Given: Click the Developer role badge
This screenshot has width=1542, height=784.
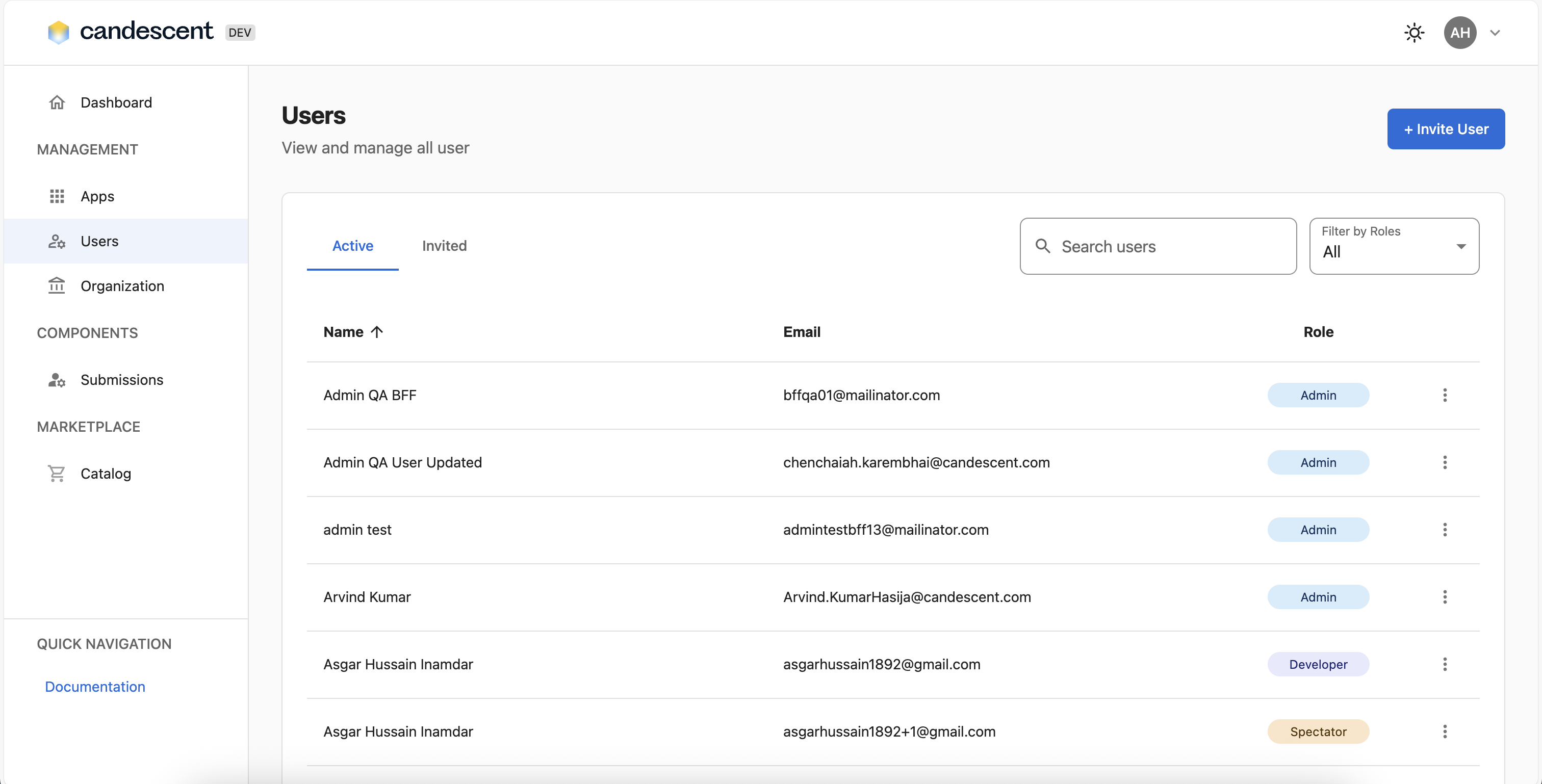Looking at the screenshot, I should click(1318, 664).
